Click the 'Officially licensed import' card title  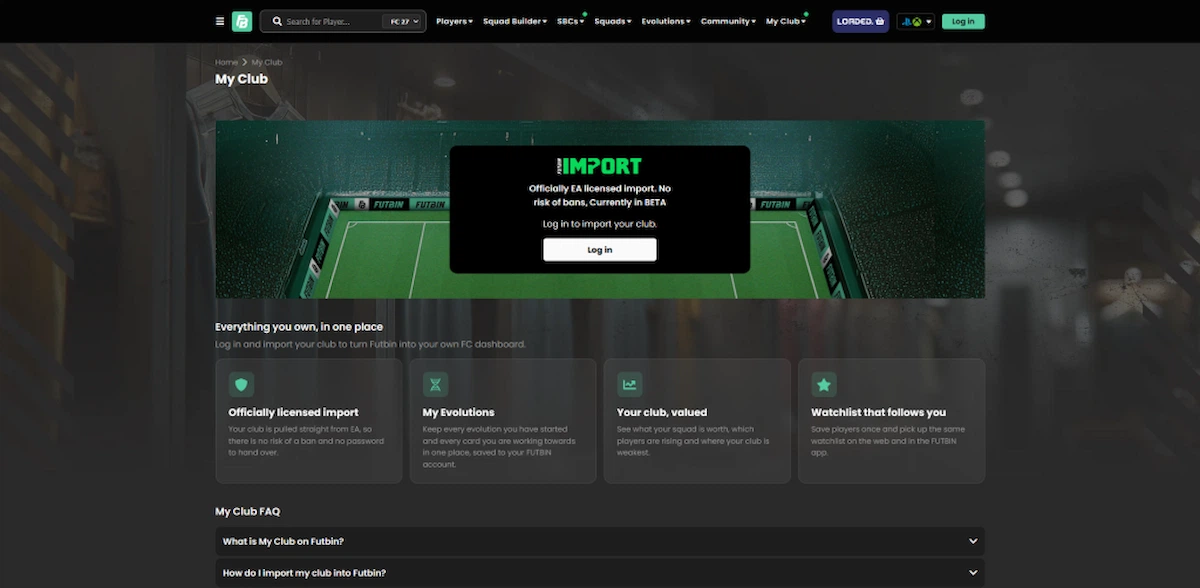[x=293, y=412]
